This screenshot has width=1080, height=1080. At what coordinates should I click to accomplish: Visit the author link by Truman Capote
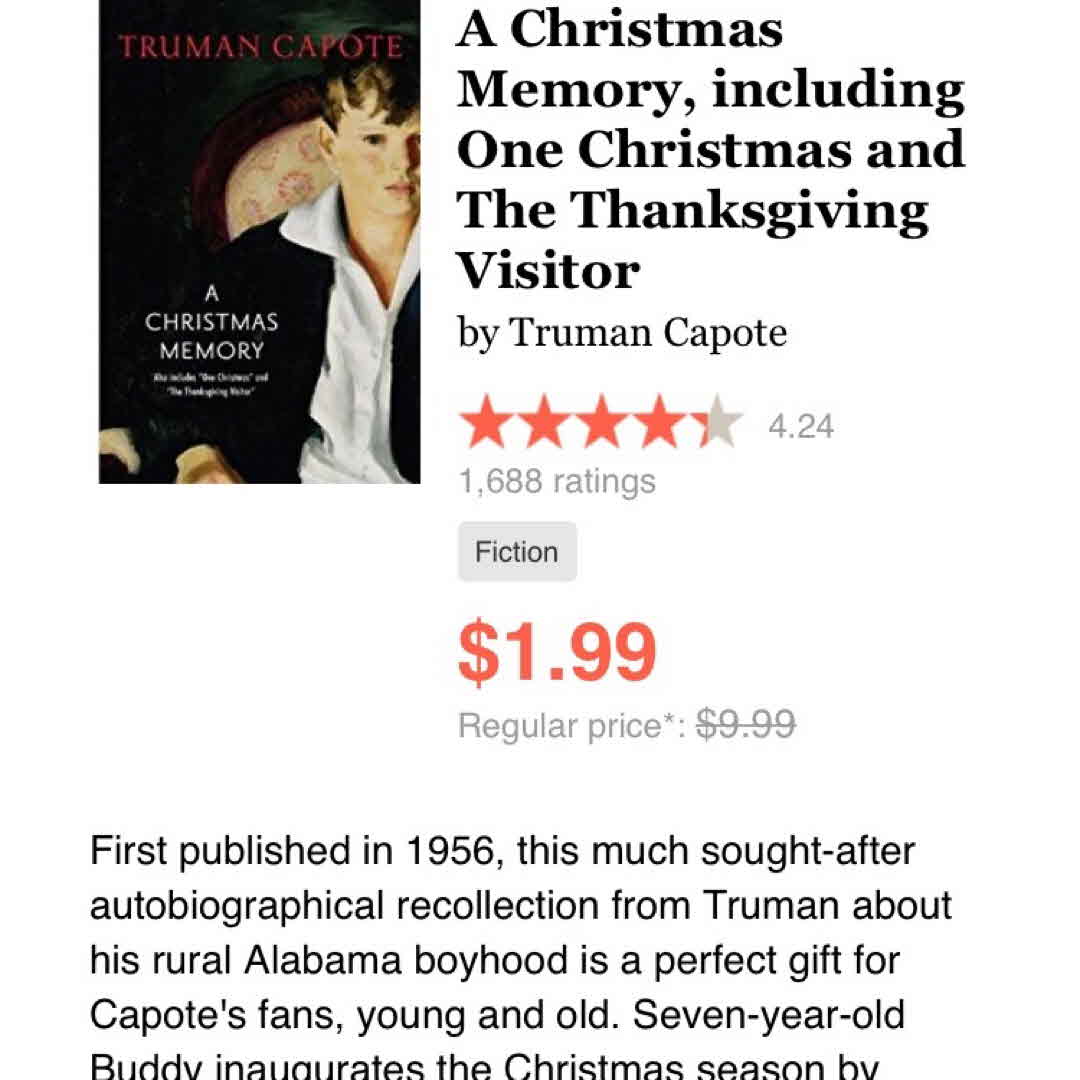click(x=622, y=333)
